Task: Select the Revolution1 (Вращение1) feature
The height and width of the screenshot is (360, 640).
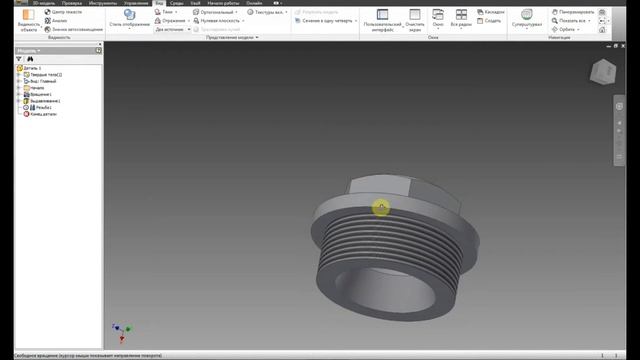Action: (x=38, y=94)
